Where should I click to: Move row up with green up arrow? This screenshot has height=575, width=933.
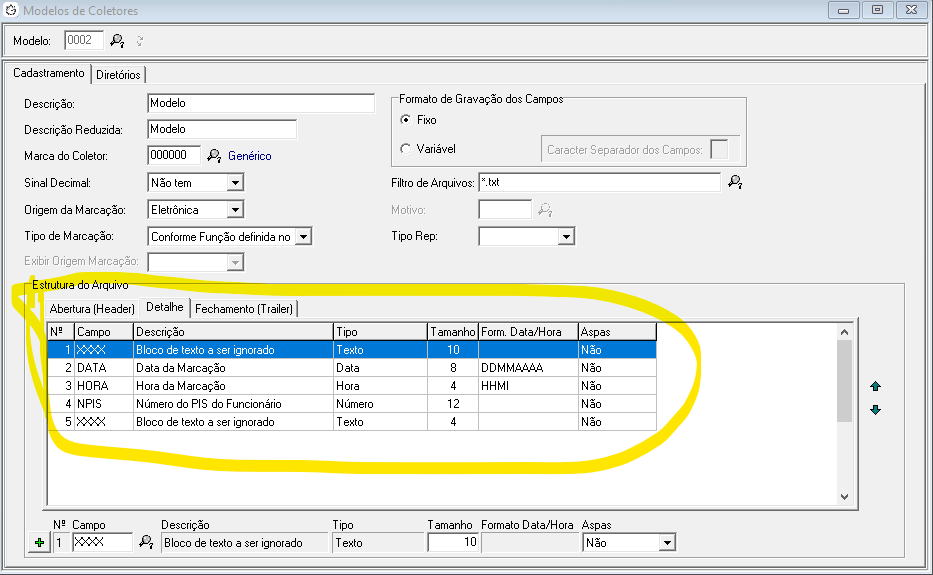point(876,386)
